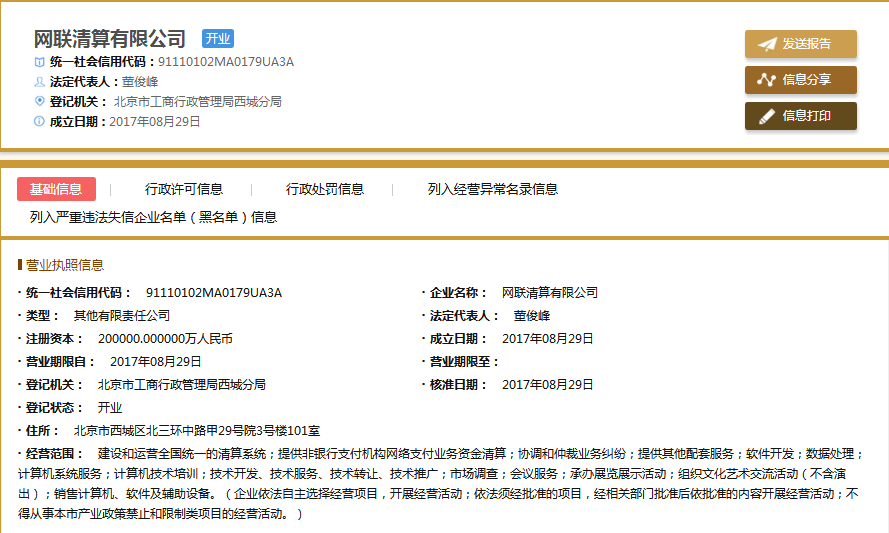Click the share nodes icon on 信息分享

click(x=767, y=80)
